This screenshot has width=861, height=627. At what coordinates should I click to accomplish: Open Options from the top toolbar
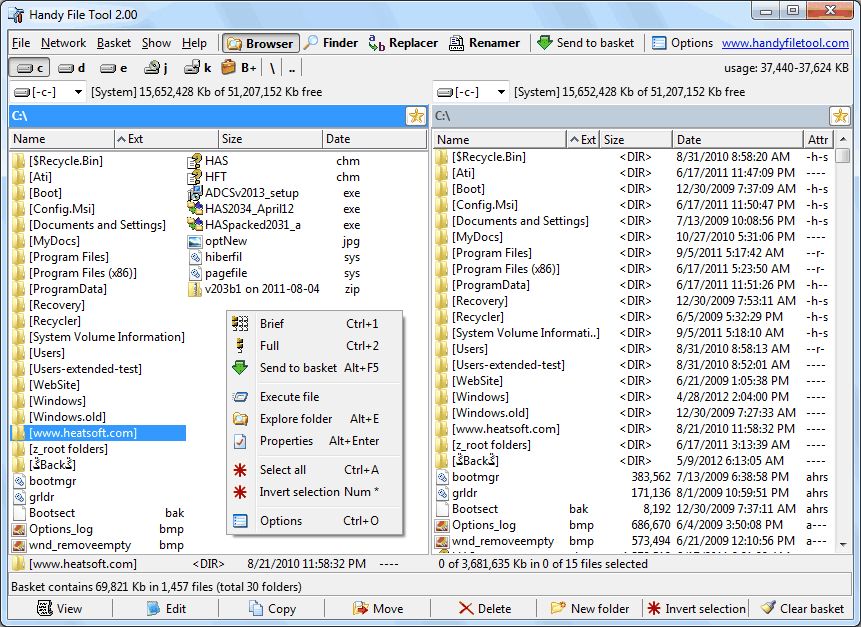682,43
